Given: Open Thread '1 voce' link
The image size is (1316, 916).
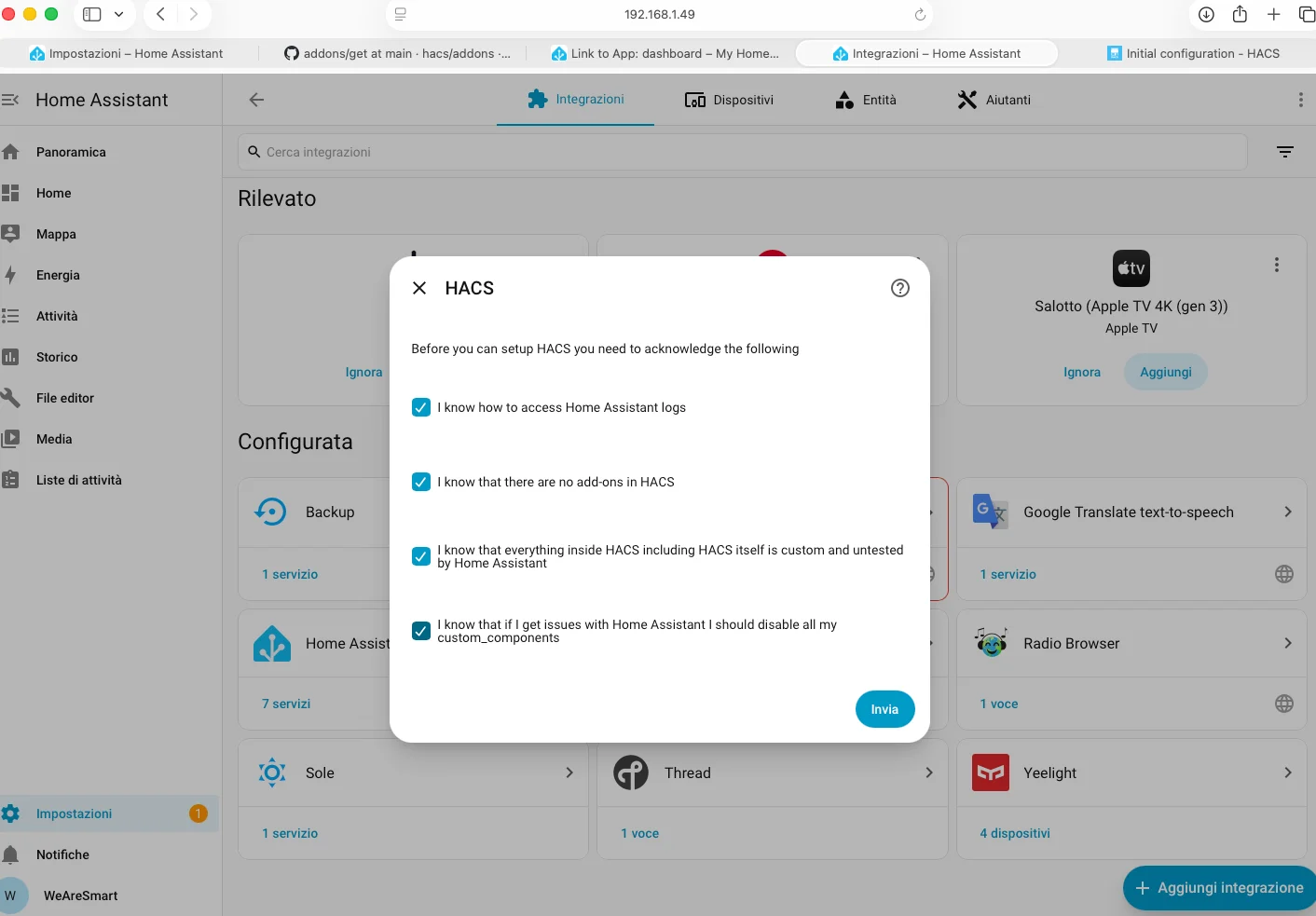Looking at the screenshot, I should click(x=640, y=833).
